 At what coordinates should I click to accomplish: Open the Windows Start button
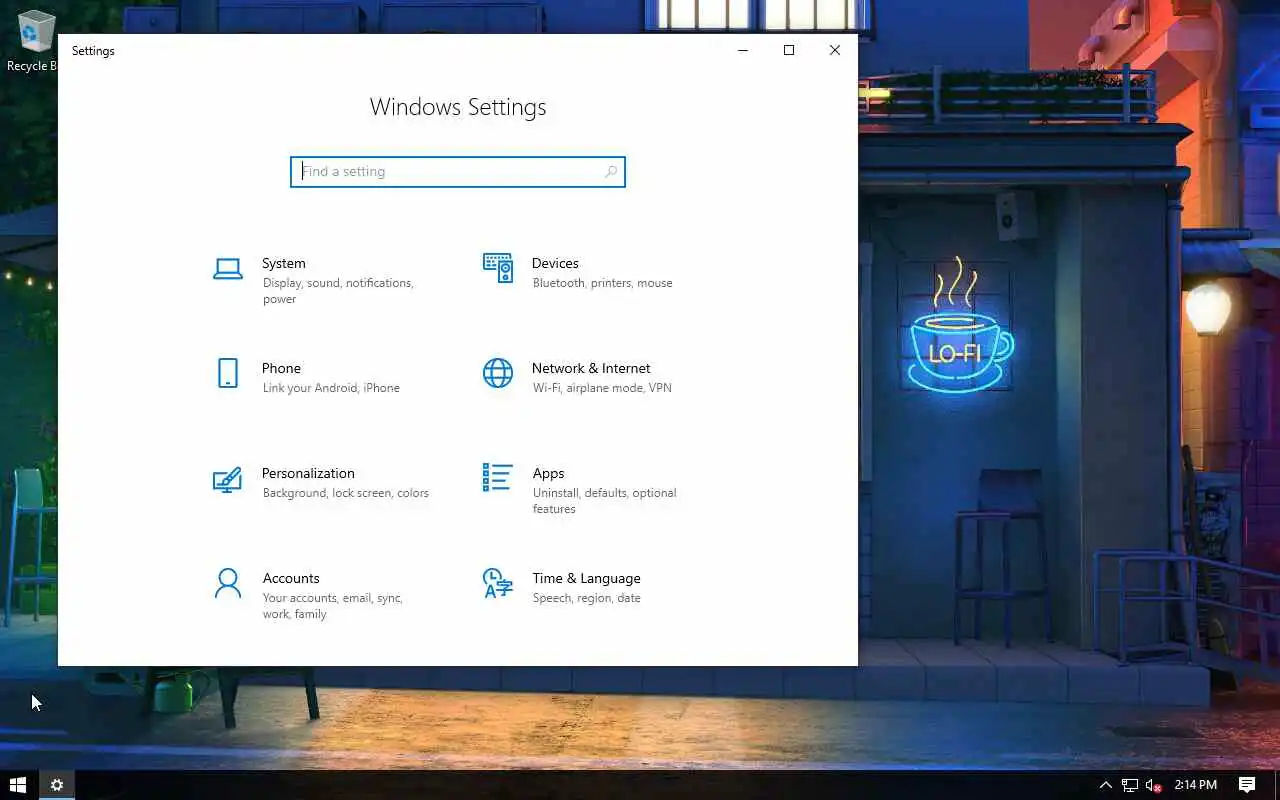tap(18, 785)
